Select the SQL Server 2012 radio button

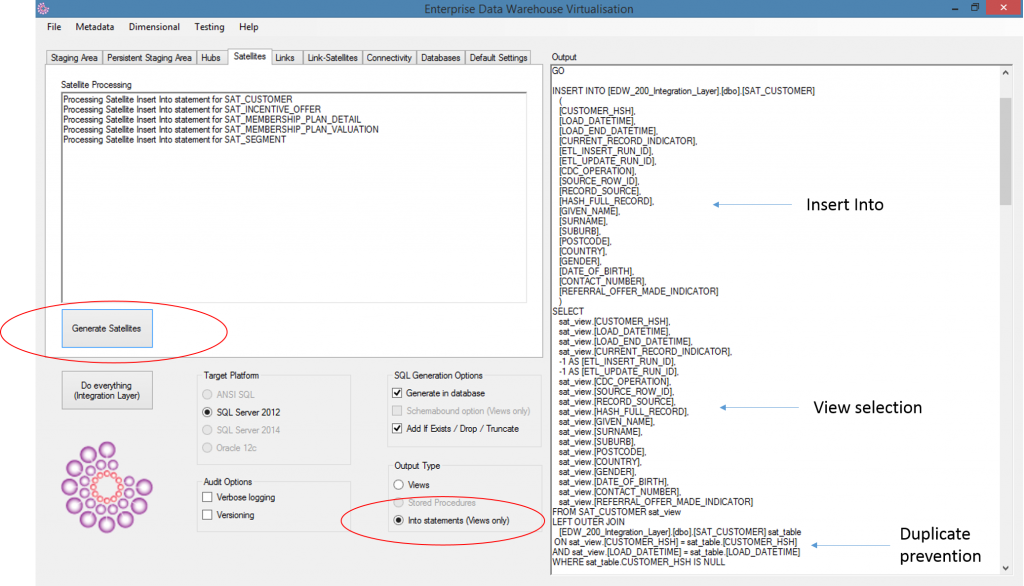pyautogui.click(x=208, y=411)
